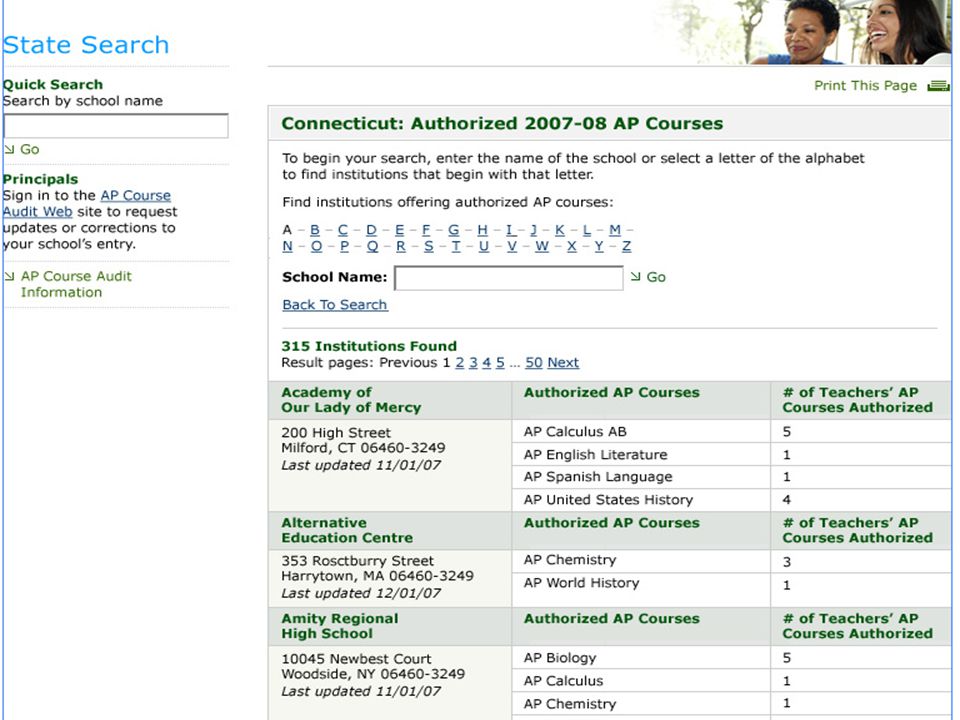This screenshot has height=720, width=960.
Task: Go to result page 3
Action: 473,362
